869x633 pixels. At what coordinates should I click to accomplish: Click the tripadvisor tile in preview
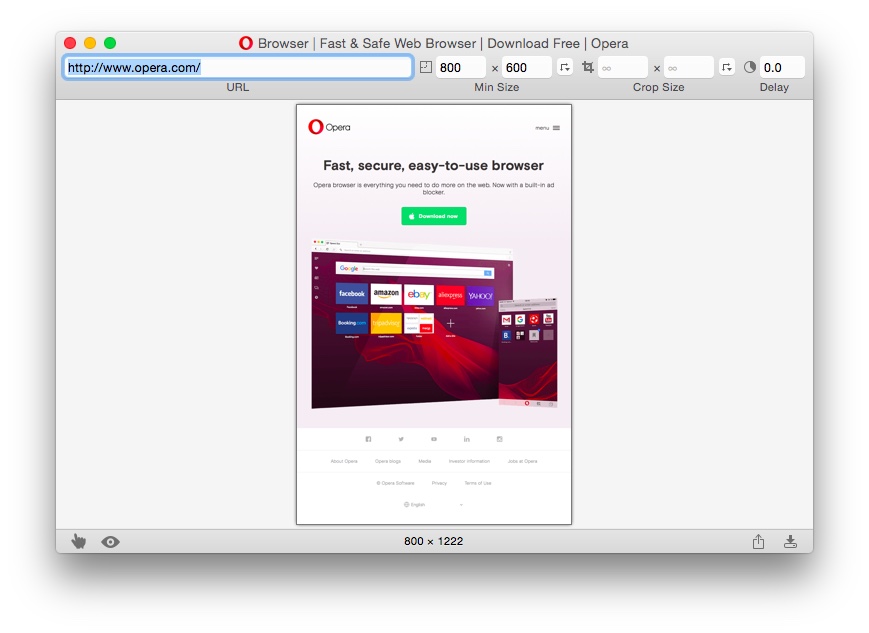pos(386,323)
